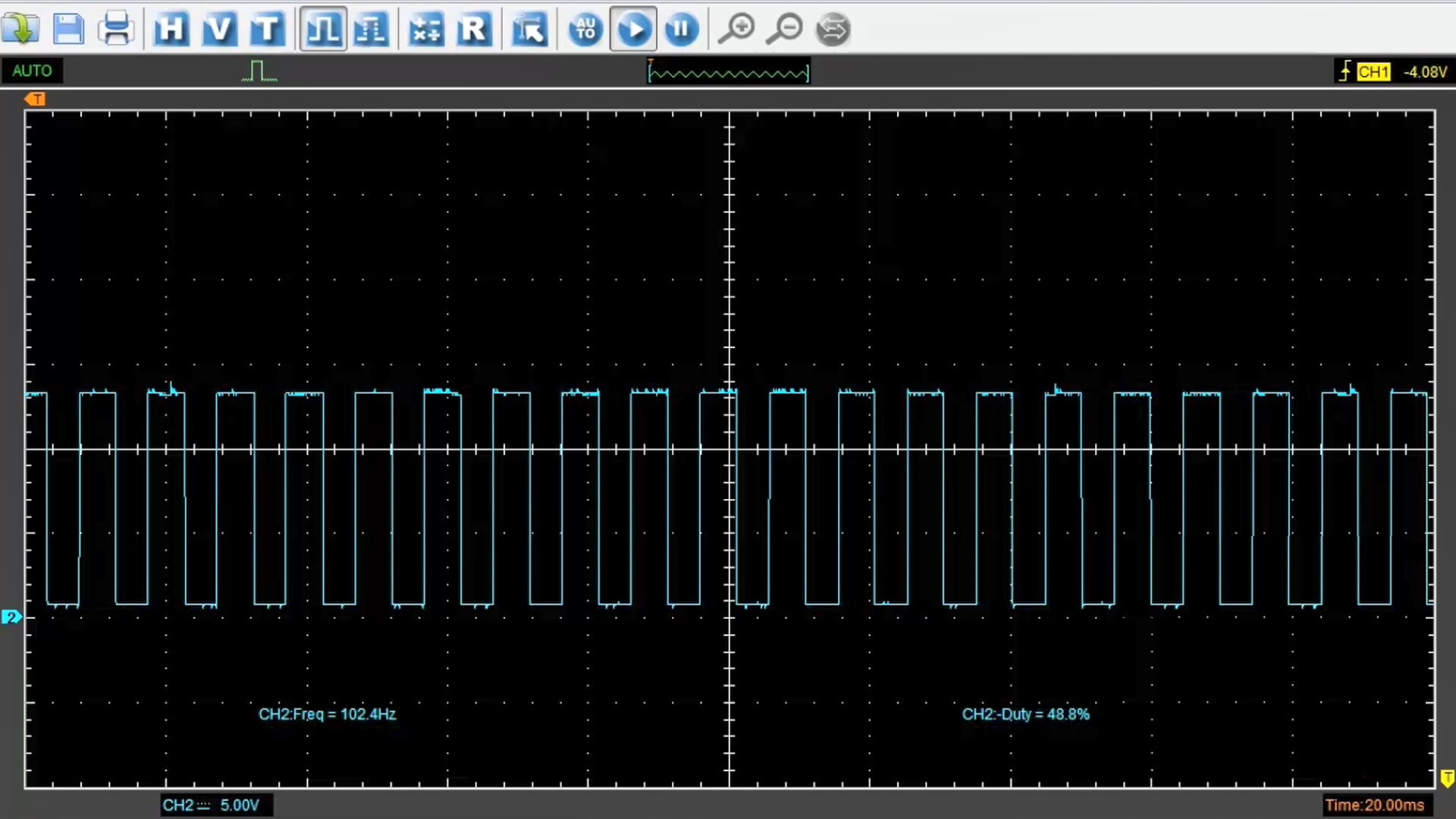Screen dimensions: 1456x819
Task: Click the CH2 Freq = 102.4Hz measurement
Action: click(x=327, y=714)
